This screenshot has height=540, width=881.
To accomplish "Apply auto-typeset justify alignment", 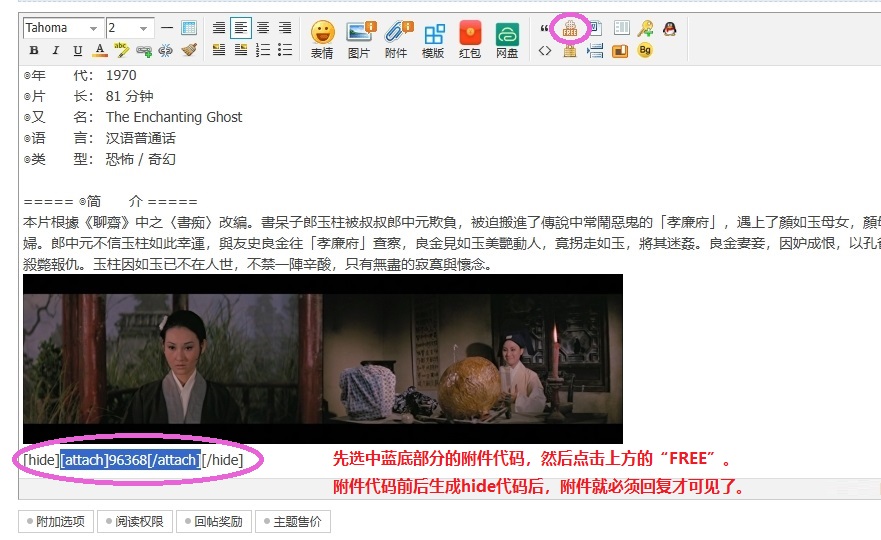I will [x=219, y=28].
